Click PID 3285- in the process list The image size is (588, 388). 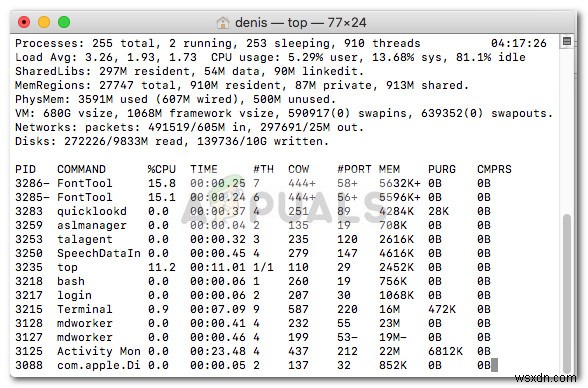(32, 197)
